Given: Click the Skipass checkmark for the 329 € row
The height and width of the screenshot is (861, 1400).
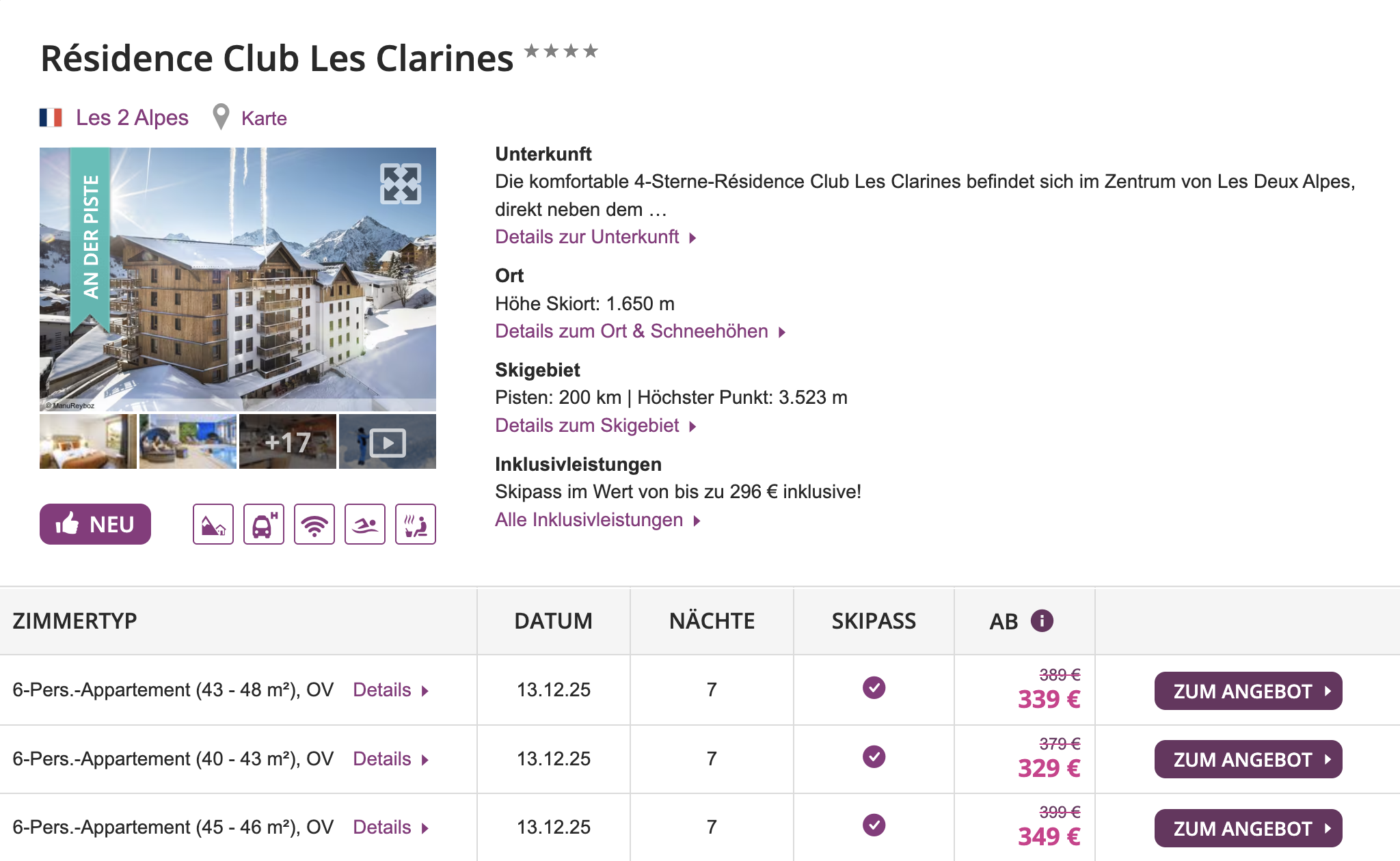Looking at the screenshot, I should pyautogui.click(x=874, y=756).
